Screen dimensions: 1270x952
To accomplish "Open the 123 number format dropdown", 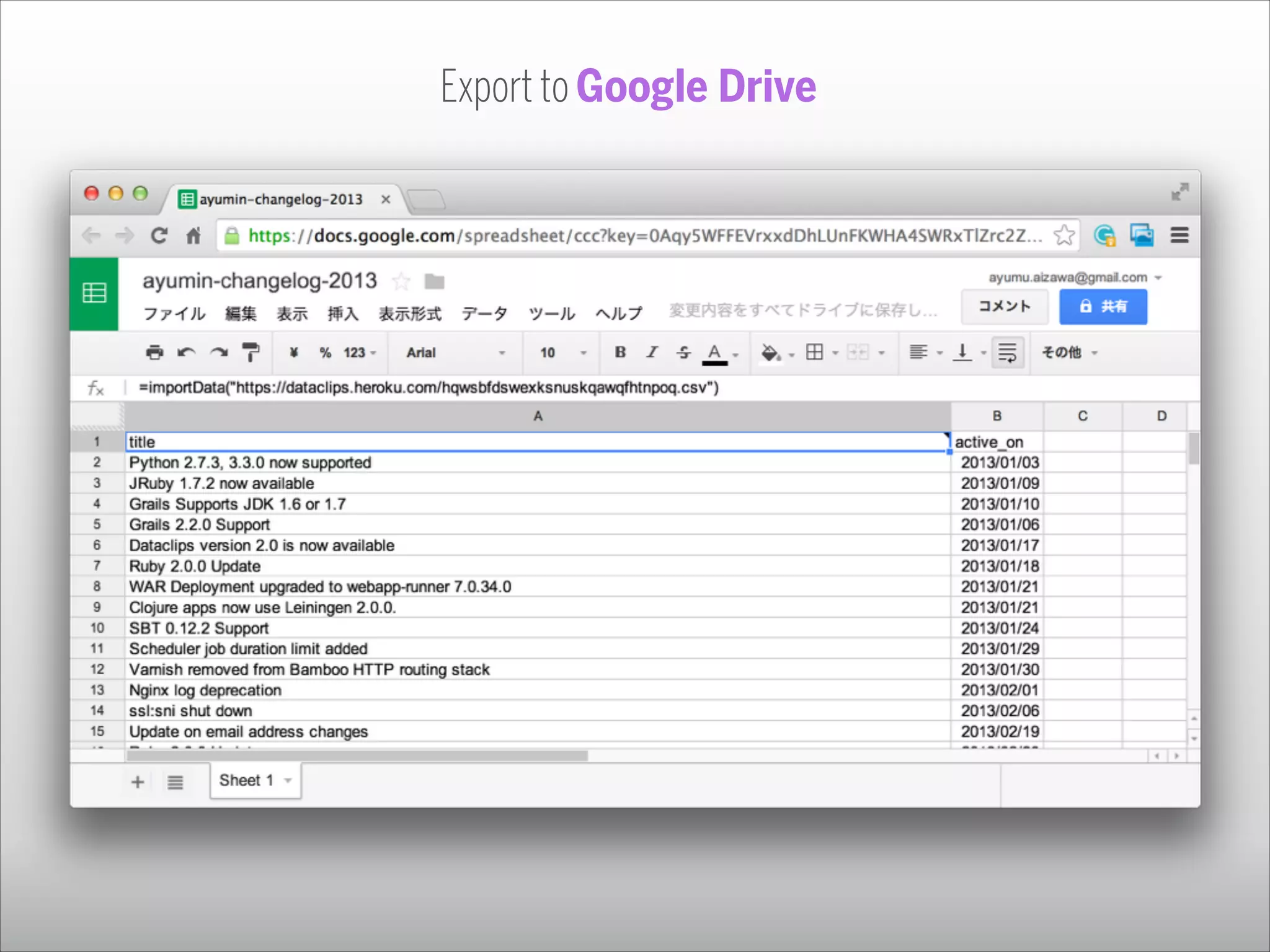I will (360, 353).
